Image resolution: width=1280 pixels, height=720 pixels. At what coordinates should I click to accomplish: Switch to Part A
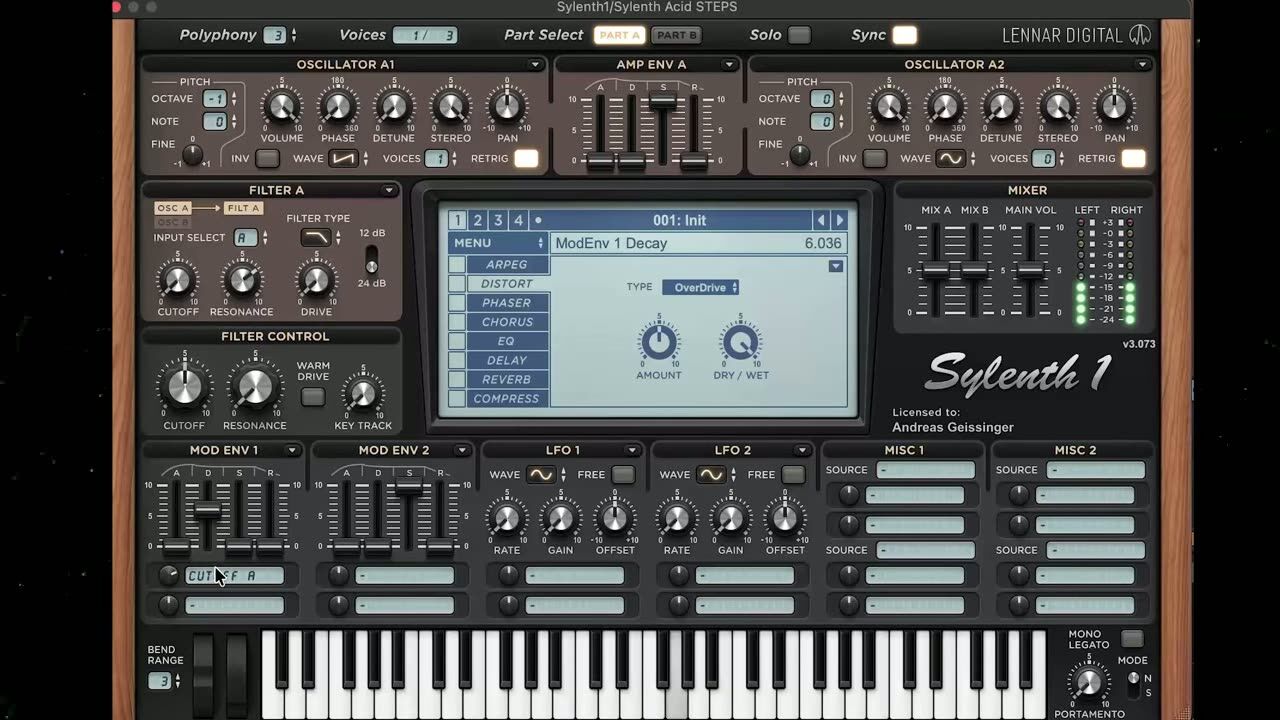point(619,35)
